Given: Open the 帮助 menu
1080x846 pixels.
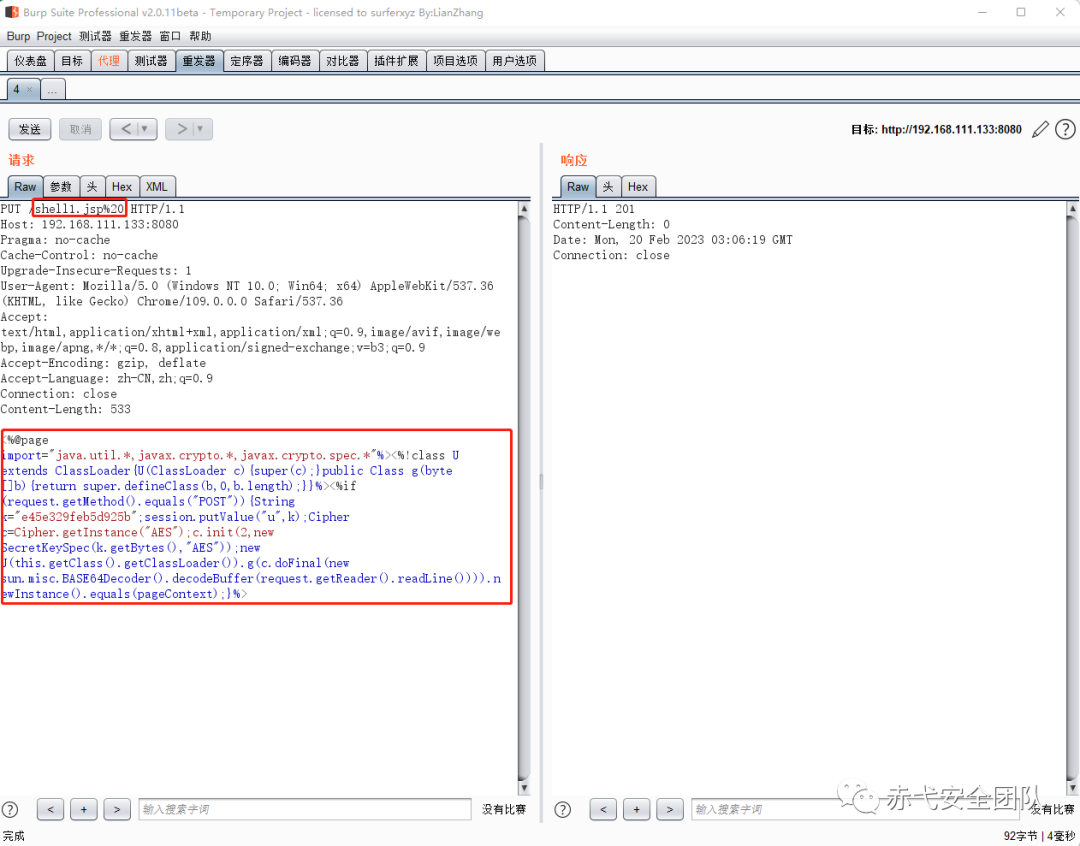Looking at the screenshot, I should [x=200, y=36].
